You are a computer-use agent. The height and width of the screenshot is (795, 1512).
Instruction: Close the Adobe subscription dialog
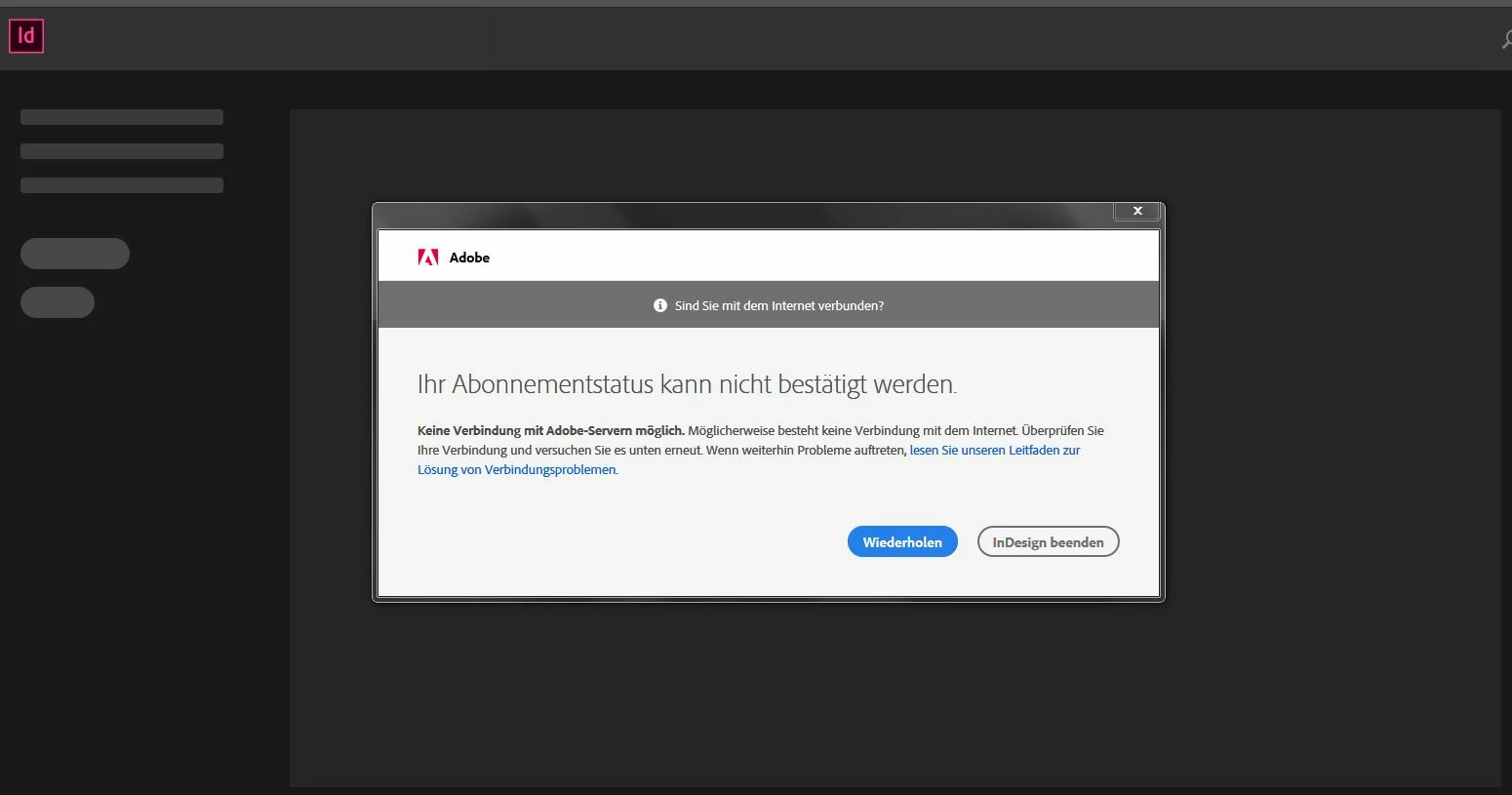pos(1137,211)
